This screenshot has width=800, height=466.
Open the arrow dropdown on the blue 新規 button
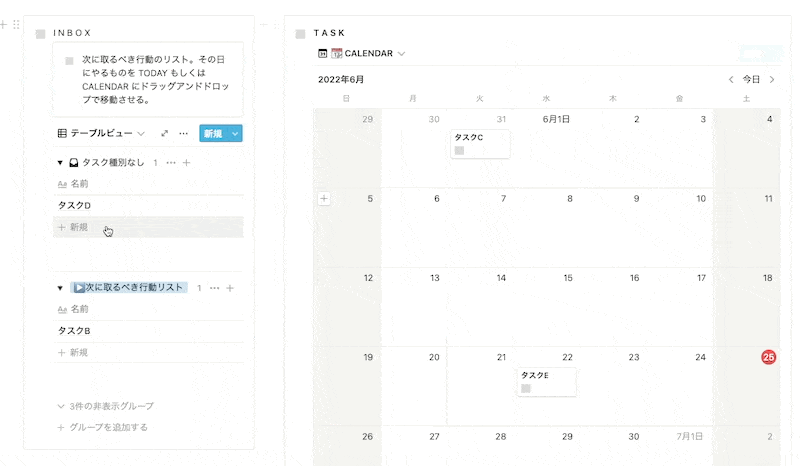(x=235, y=134)
